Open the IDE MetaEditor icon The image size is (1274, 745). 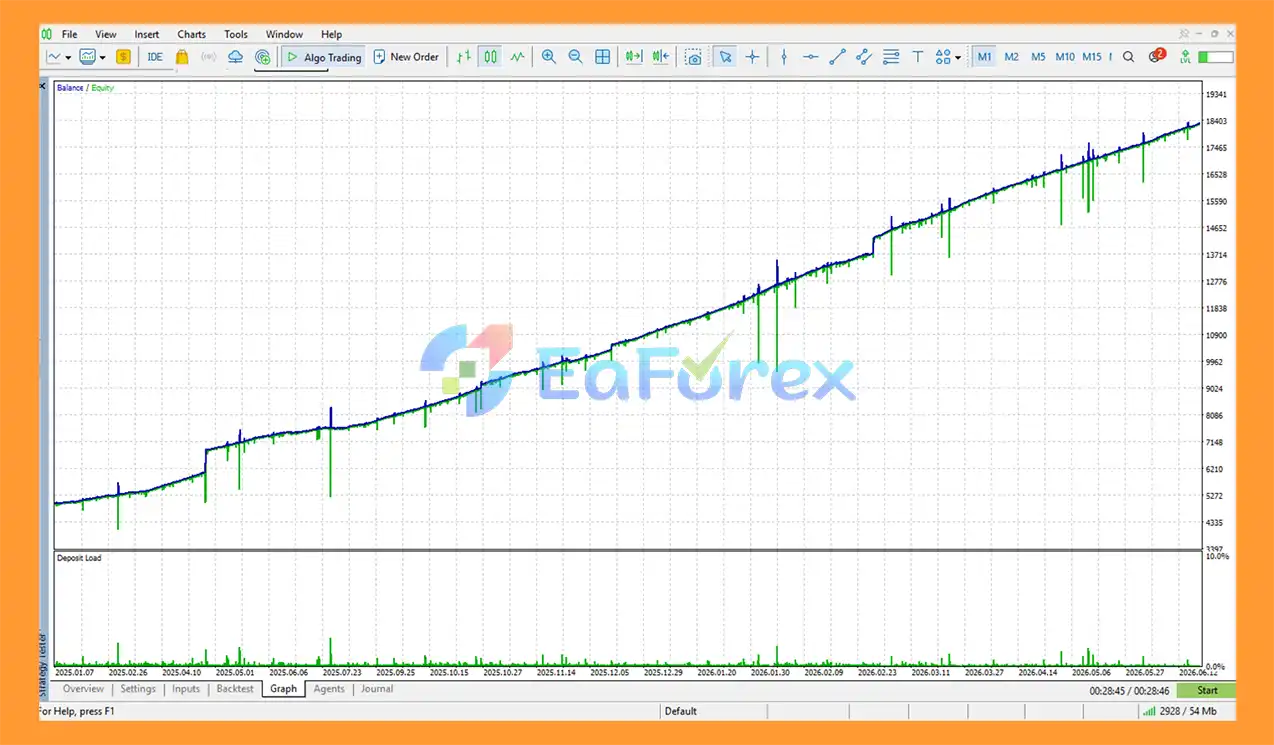tap(155, 57)
